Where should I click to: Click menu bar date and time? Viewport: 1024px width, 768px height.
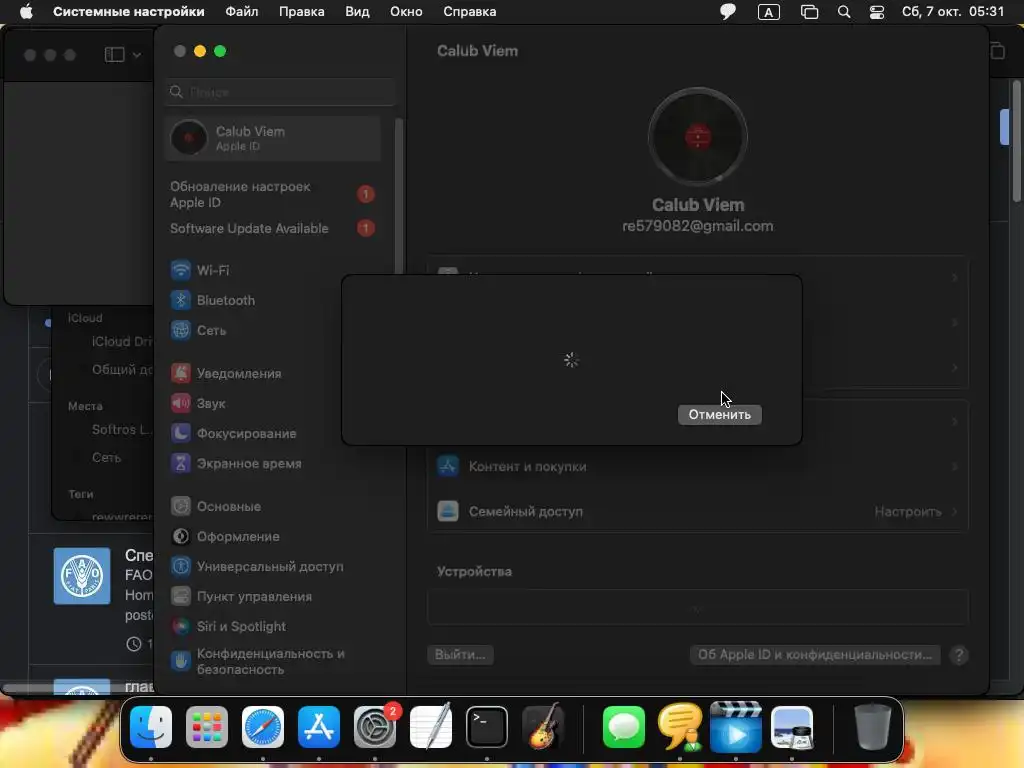pos(953,12)
